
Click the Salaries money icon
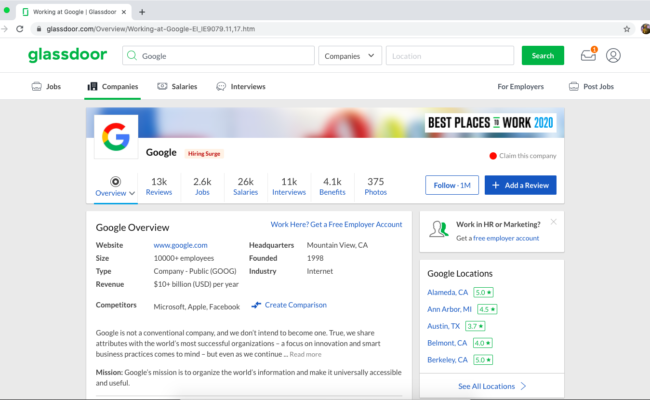pos(162,86)
